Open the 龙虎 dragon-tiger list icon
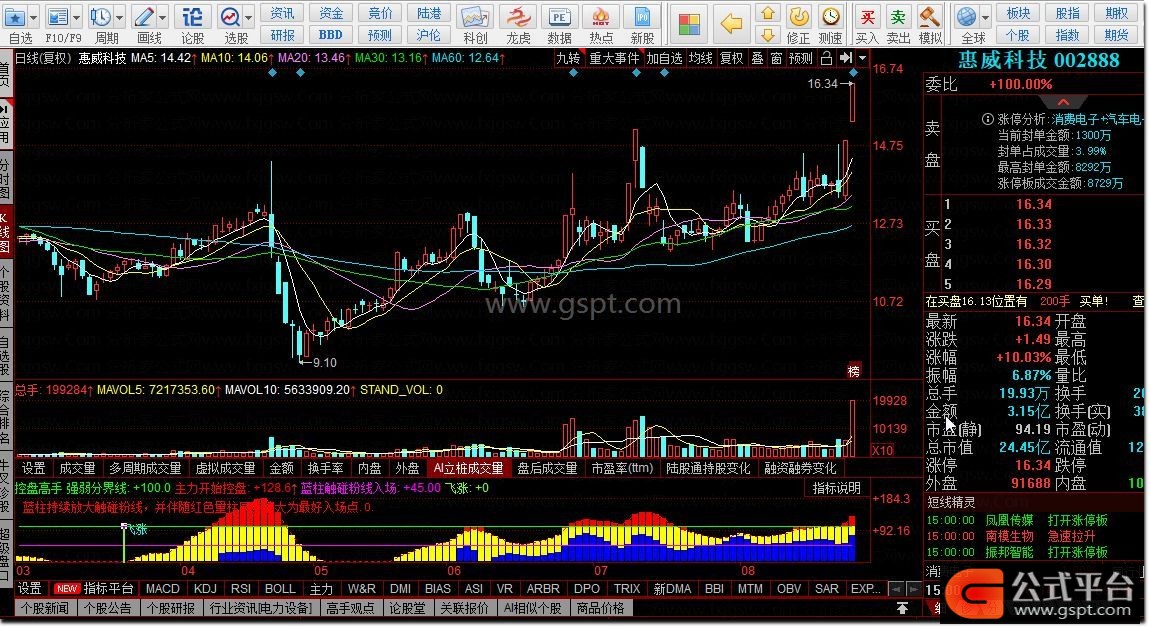 click(x=518, y=16)
